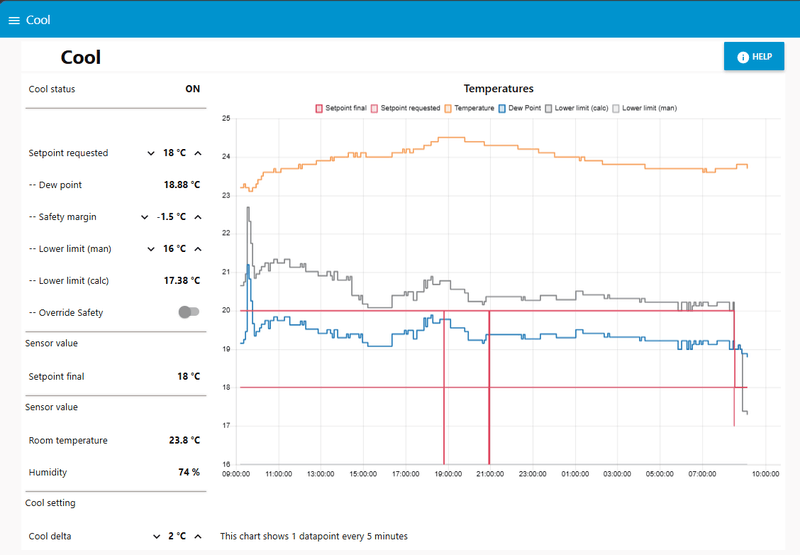Hide the Setpoint final series in legend
This screenshot has width=800, height=555.
pos(341,108)
